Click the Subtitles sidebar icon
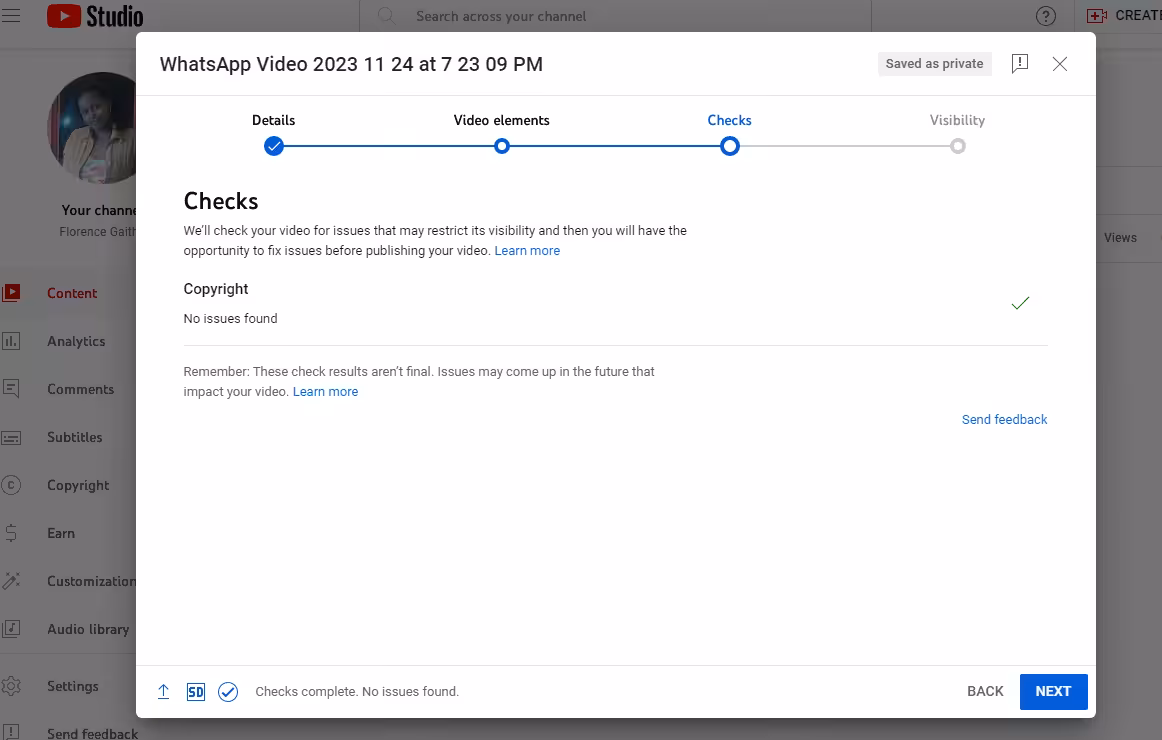Image resolution: width=1162 pixels, height=740 pixels. click(x=11, y=438)
